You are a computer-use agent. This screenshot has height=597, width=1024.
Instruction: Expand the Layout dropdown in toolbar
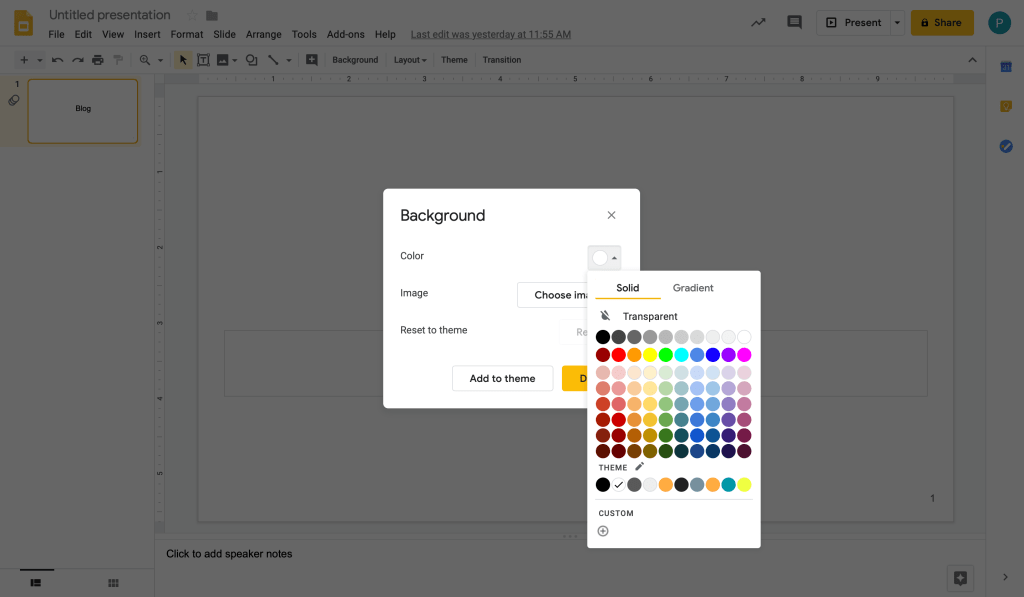click(x=410, y=60)
